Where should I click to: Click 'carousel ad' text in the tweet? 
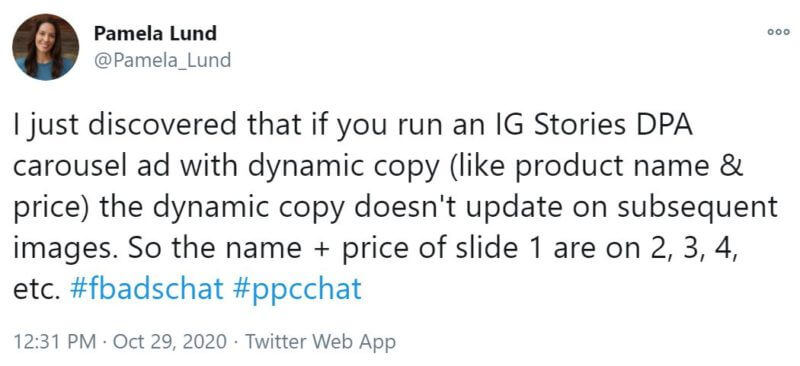coord(92,168)
